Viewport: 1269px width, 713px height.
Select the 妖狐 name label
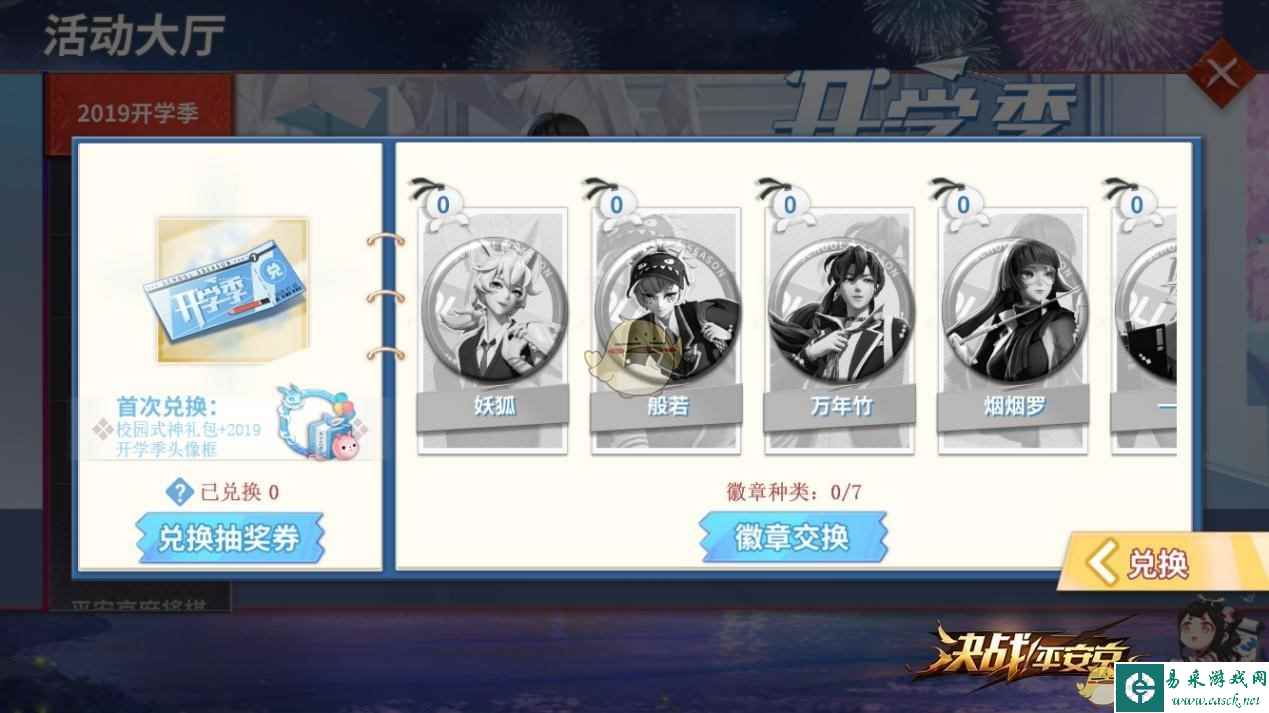495,406
